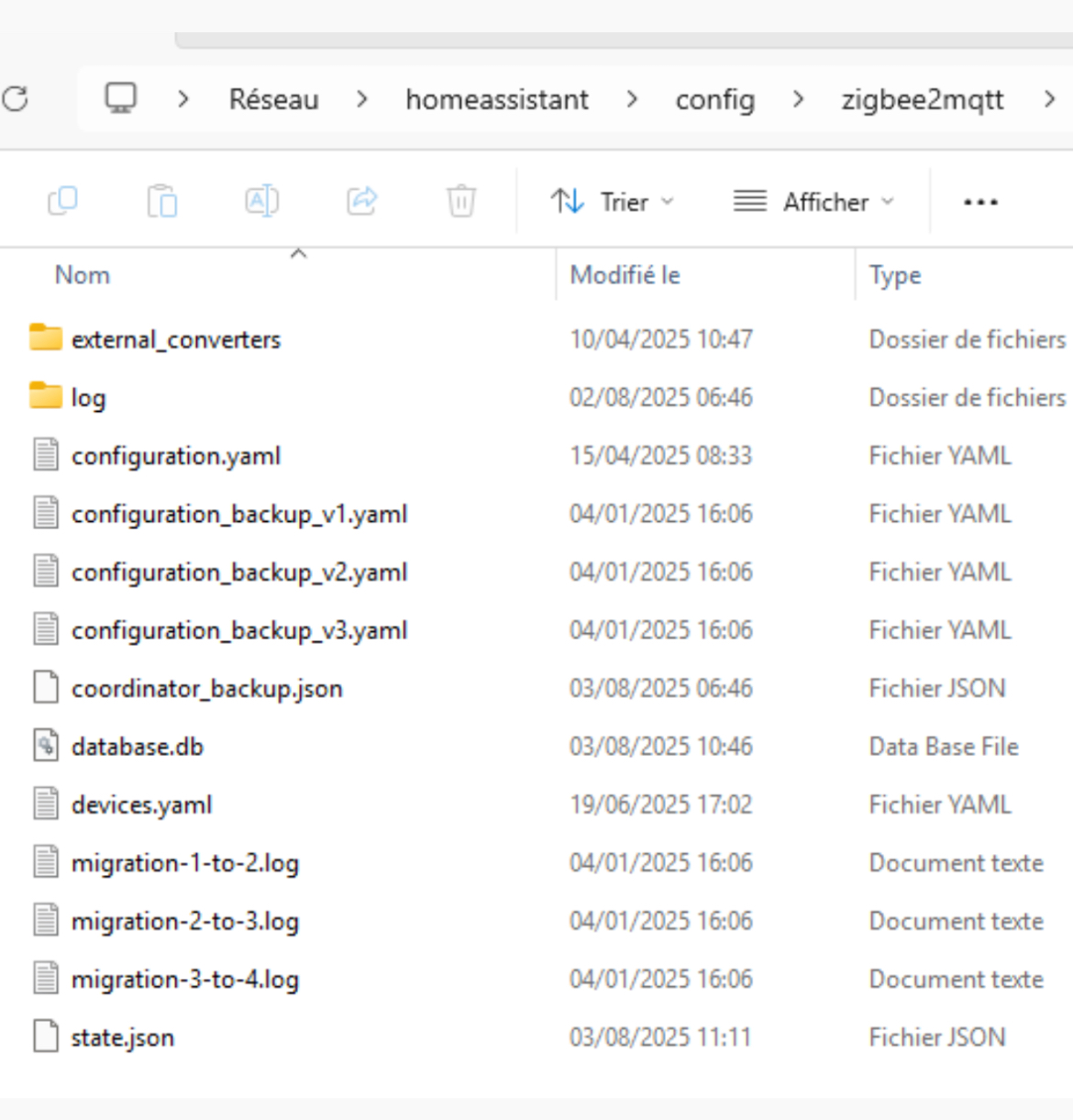1073x1120 pixels.
Task: Select file name state.json
Action: (123, 1037)
